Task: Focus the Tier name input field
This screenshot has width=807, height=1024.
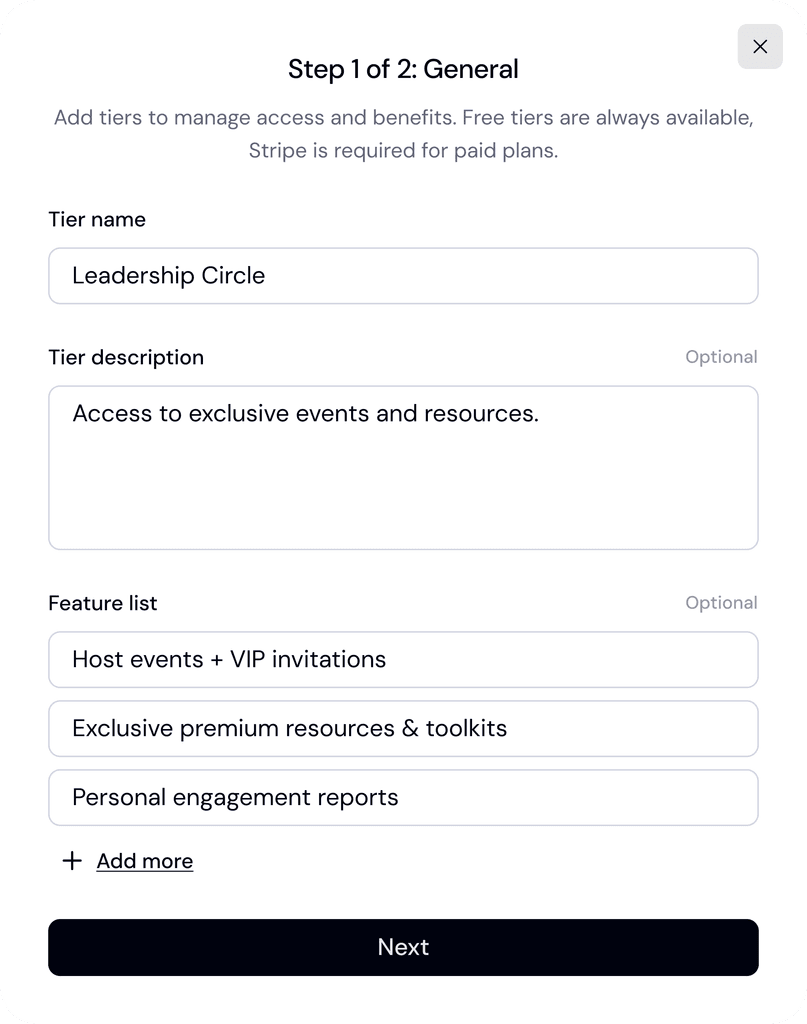Action: (403, 276)
